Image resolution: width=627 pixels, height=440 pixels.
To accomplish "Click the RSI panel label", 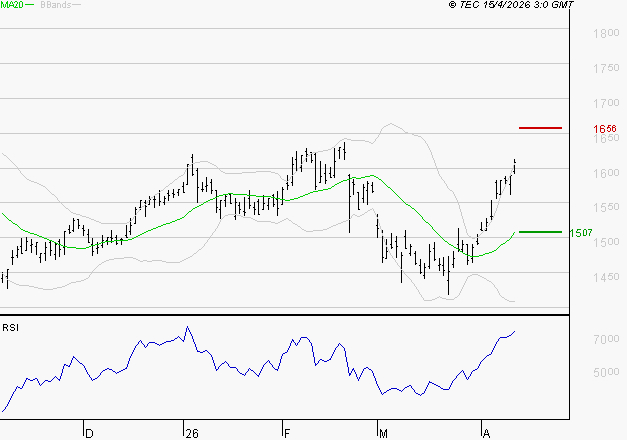I will click(10, 328).
